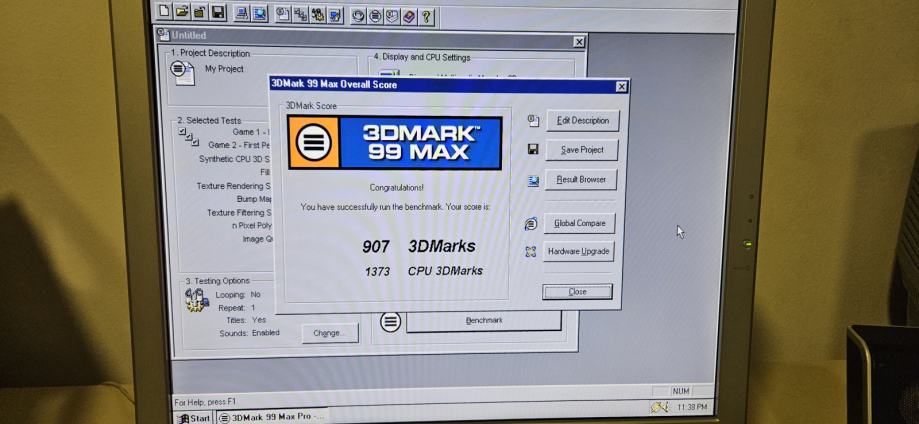Close the Overall Score dialog with X

[621, 87]
